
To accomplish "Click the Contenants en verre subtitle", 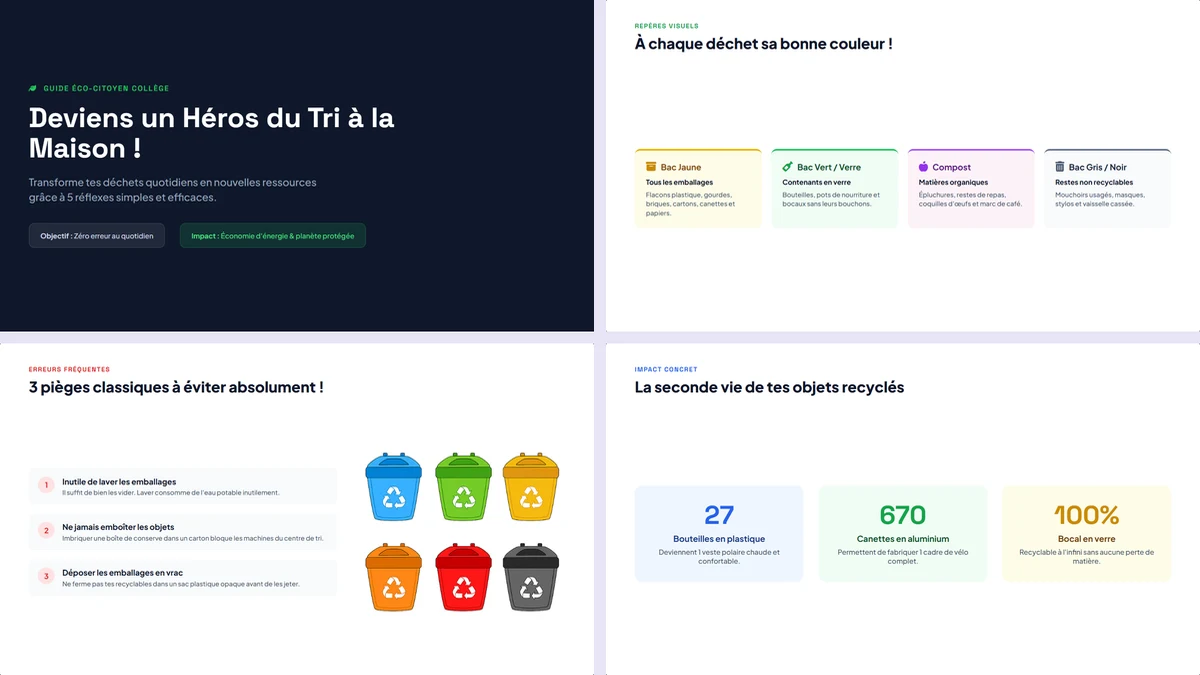I will click(816, 182).
